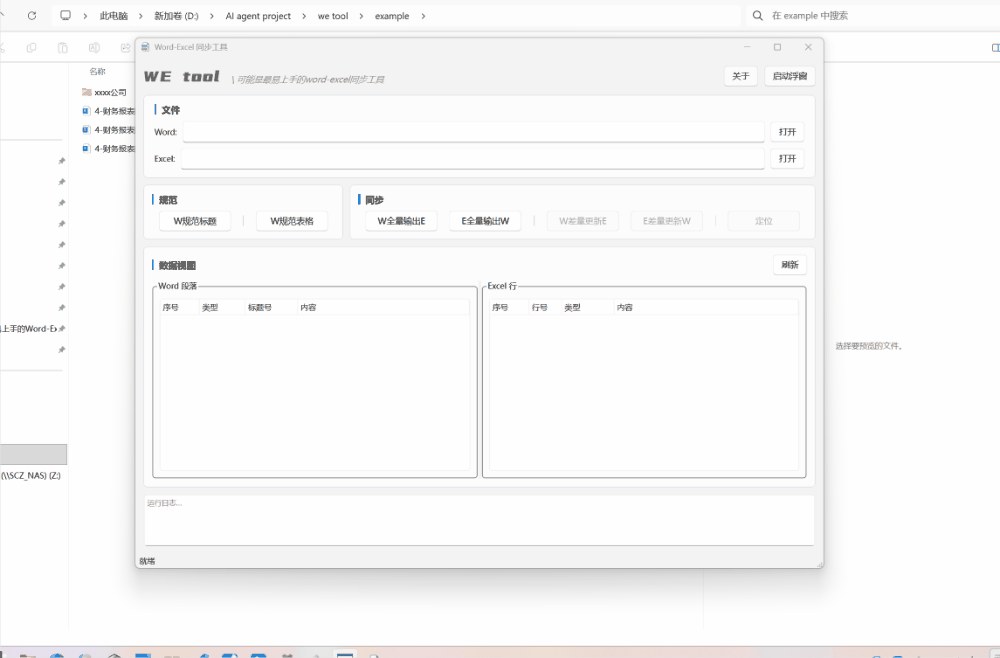The width and height of the screenshot is (1000, 658).
Task: Expand the chevron after 此电脑 breadcrumb
Action: click(x=141, y=16)
